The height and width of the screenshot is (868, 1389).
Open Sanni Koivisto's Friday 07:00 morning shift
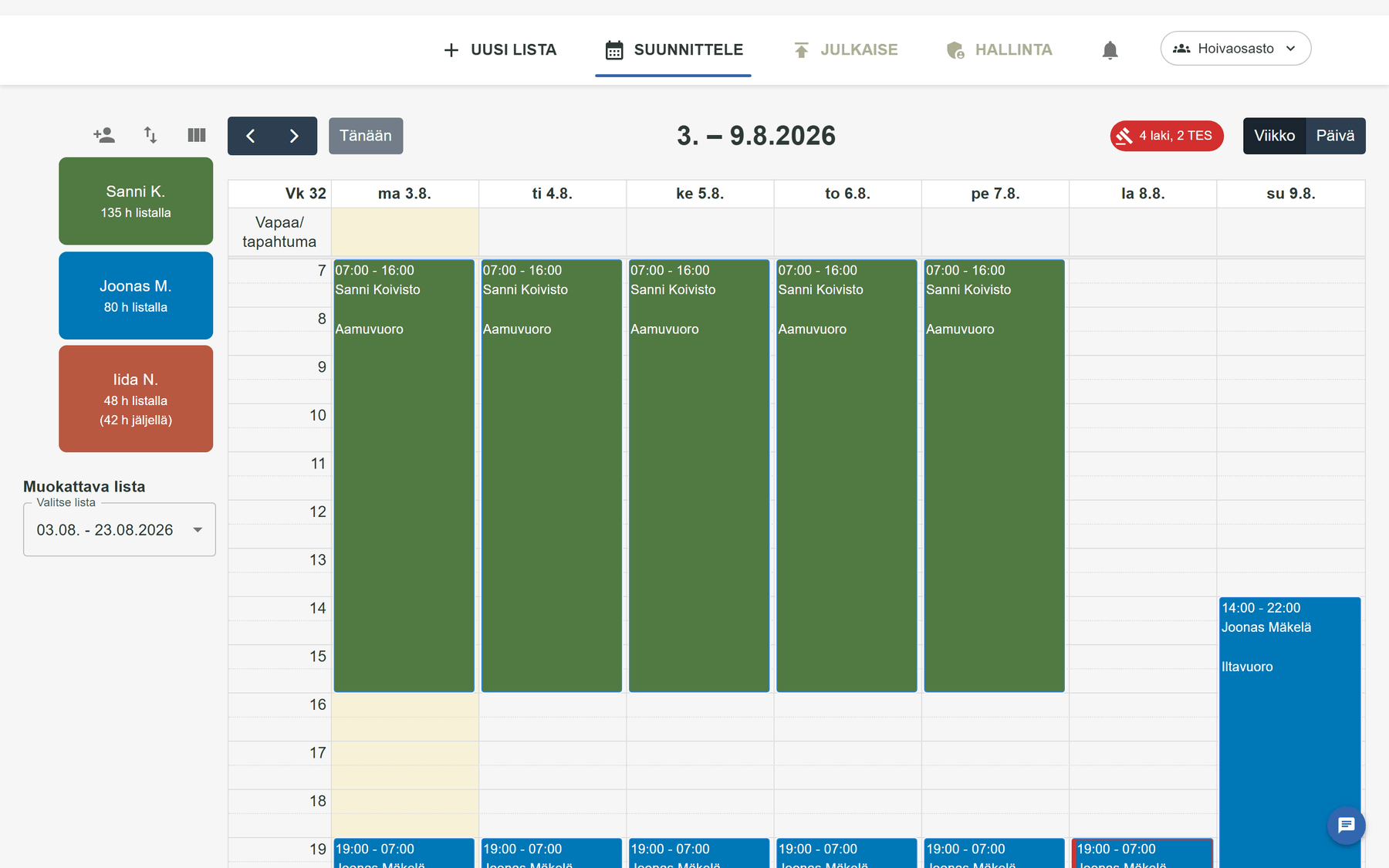[x=995, y=476]
